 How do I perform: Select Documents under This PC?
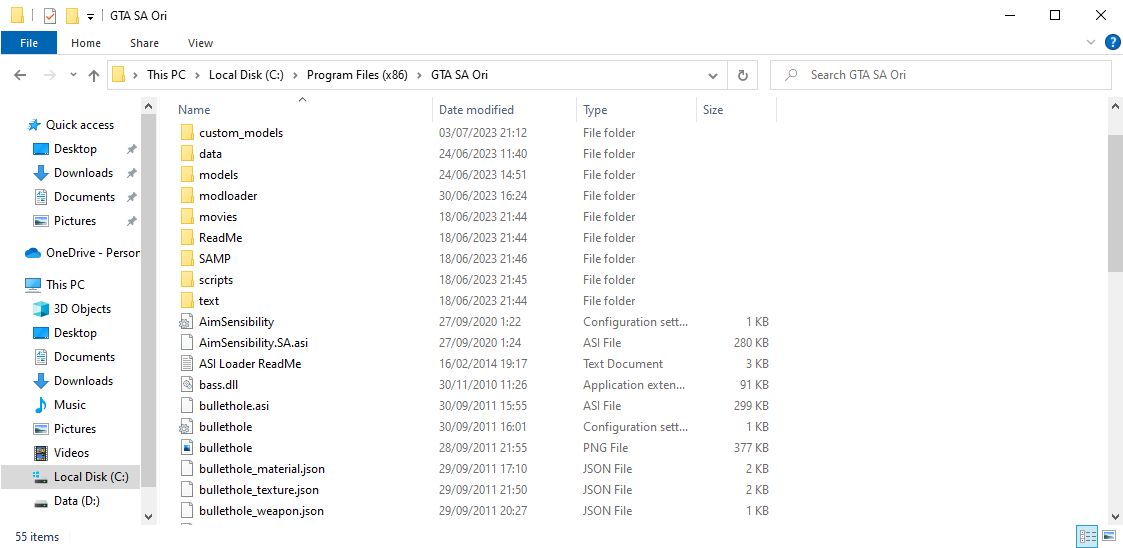(84, 357)
